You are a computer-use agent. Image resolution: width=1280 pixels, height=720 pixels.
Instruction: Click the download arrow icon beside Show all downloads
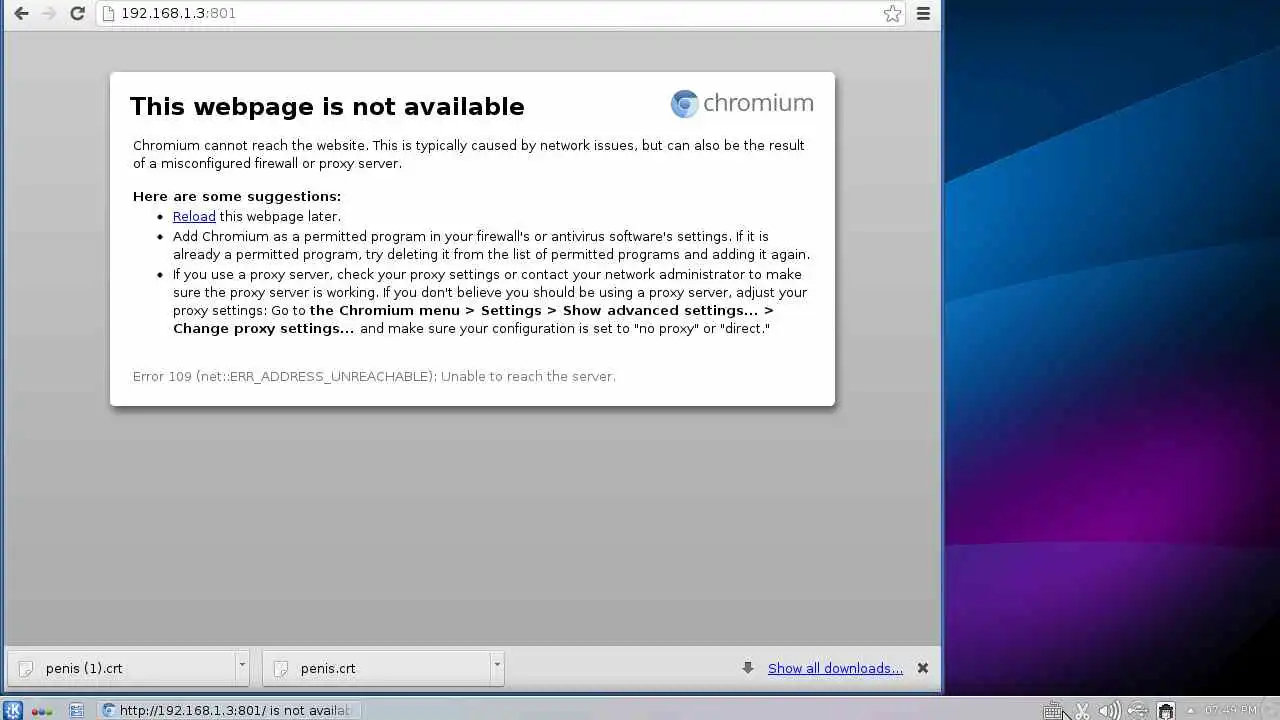[x=748, y=668]
